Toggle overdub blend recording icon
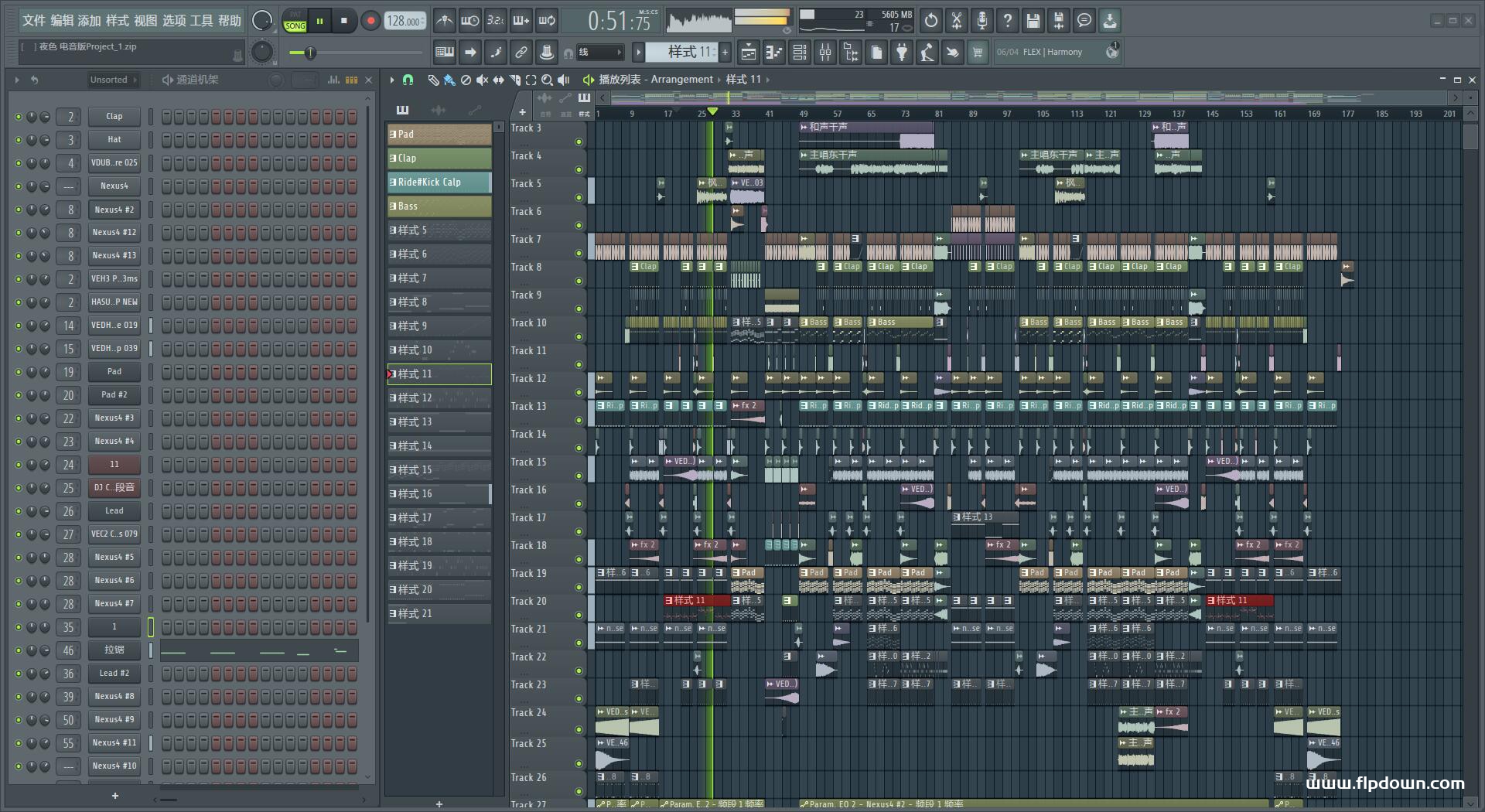The image size is (1485, 812). click(521, 21)
